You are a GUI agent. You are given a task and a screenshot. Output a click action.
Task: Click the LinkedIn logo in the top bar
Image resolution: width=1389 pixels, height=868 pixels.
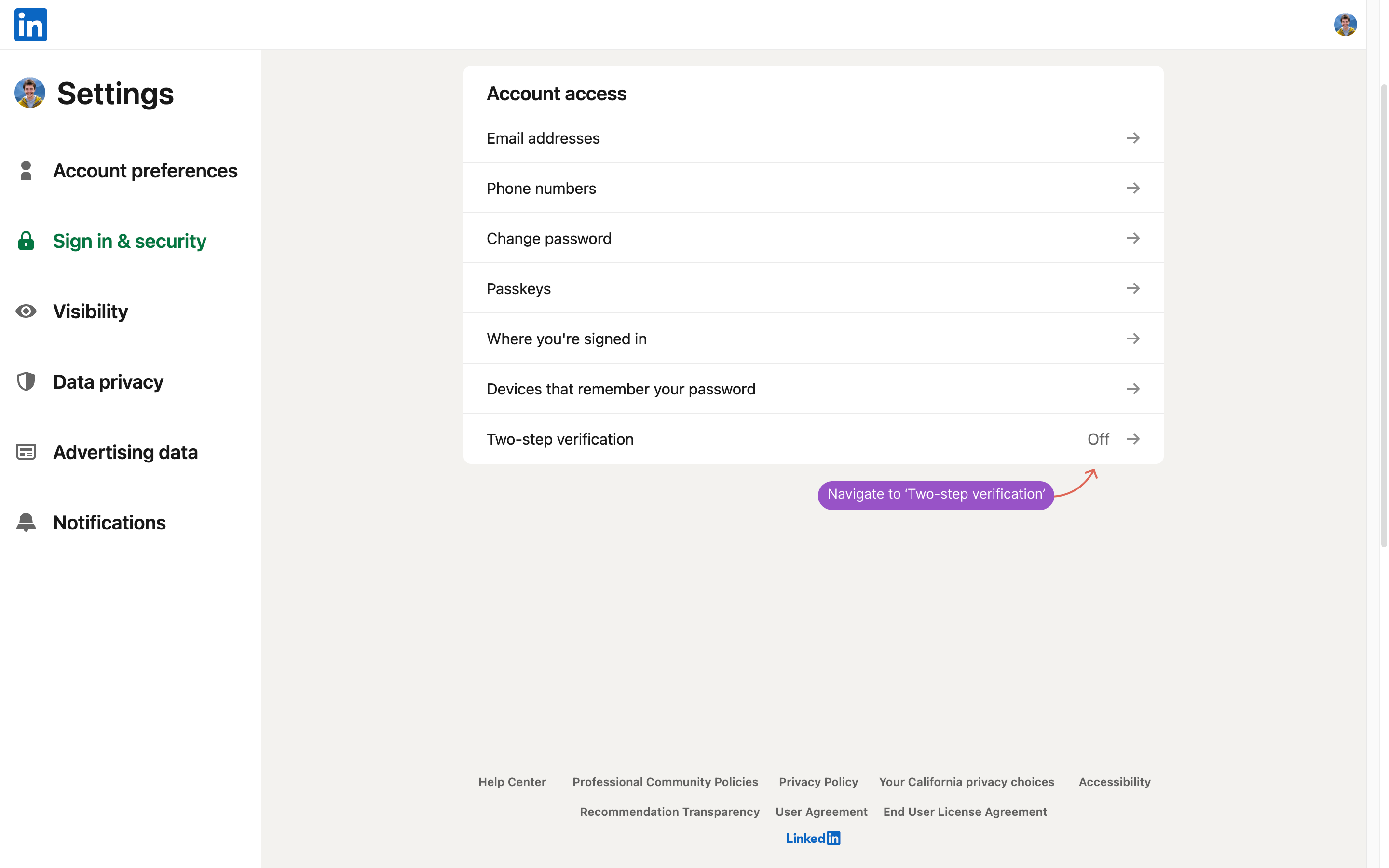pyautogui.click(x=30, y=24)
